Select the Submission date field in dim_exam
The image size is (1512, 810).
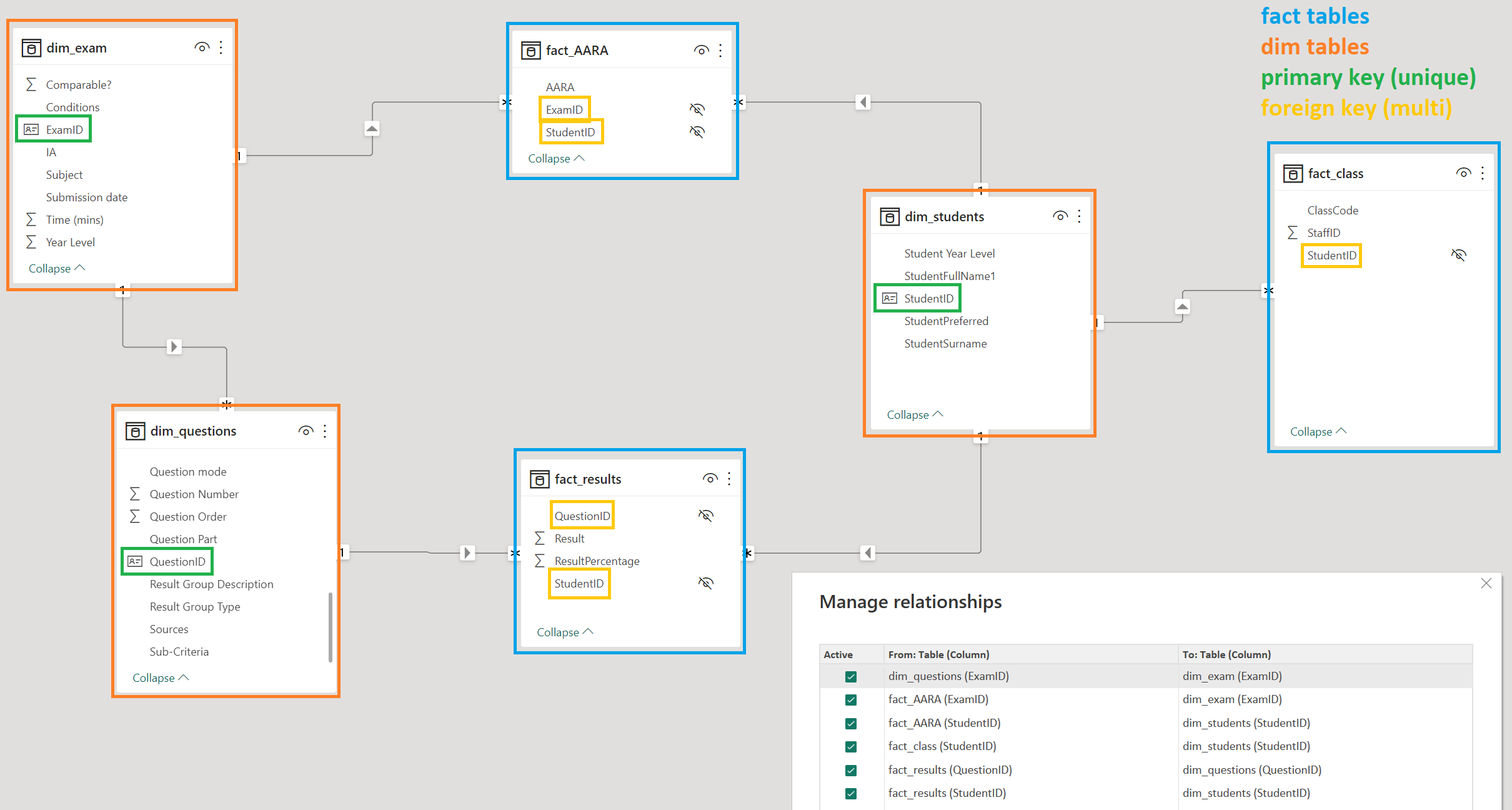(87, 197)
